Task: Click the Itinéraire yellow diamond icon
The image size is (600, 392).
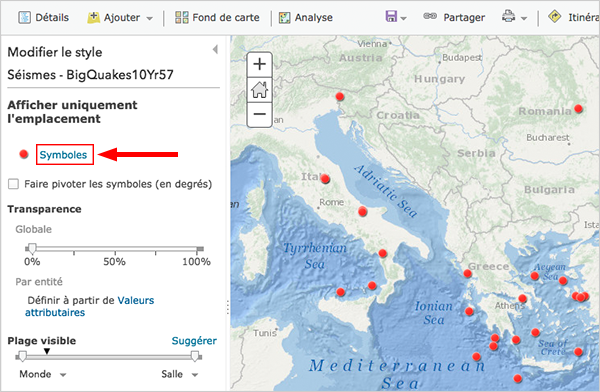Action: (554, 16)
